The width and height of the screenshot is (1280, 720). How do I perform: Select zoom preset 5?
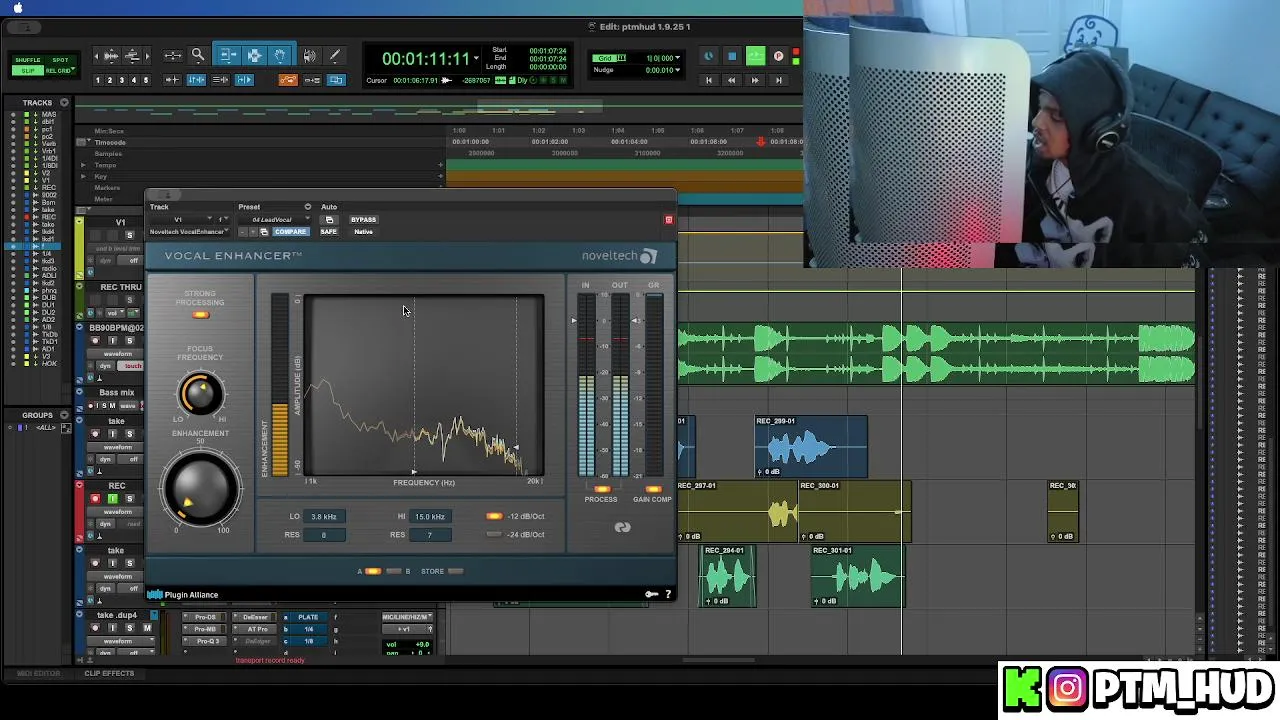(146, 80)
